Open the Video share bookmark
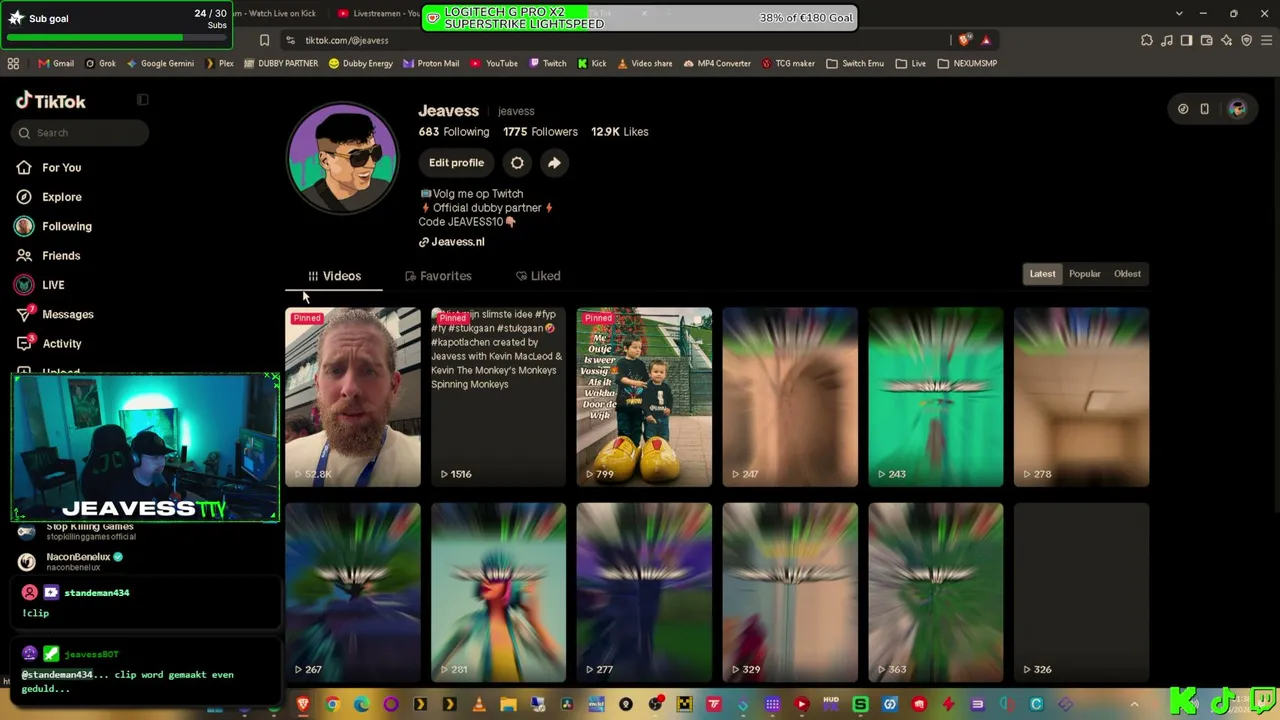This screenshot has width=1280, height=720. [x=644, y=63]
